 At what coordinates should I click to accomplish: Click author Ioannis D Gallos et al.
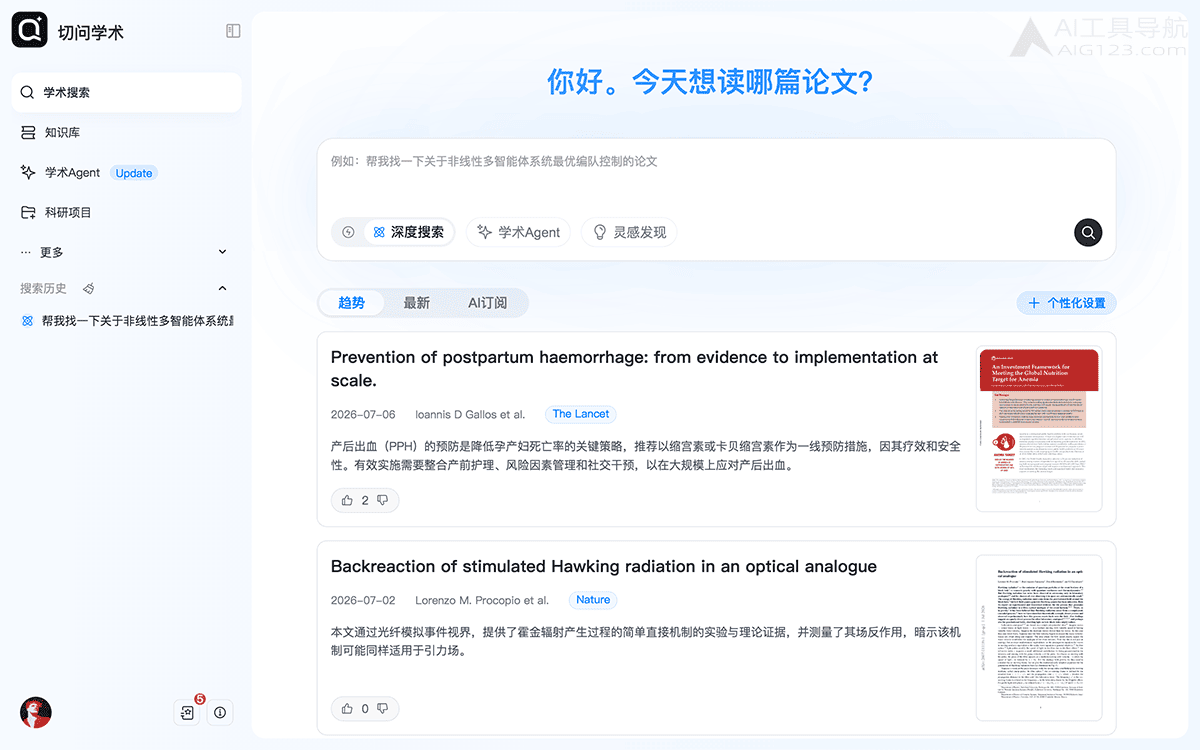[x=470, y=414]
